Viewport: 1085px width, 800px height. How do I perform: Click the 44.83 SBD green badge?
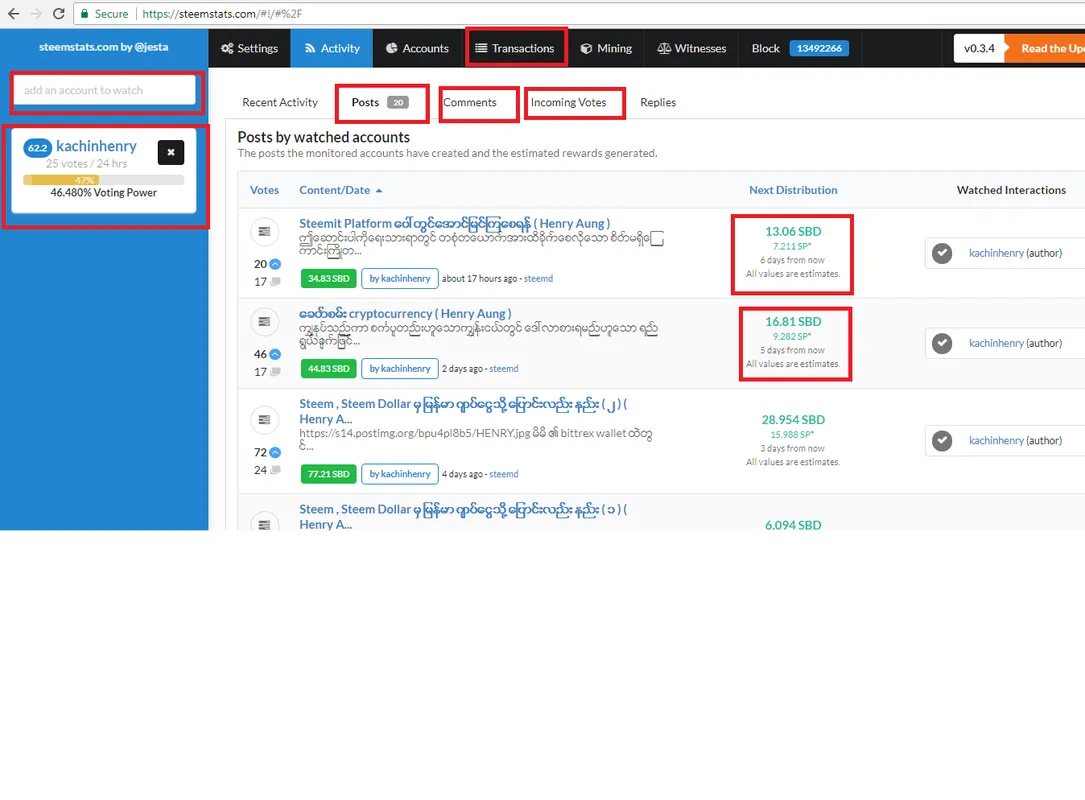[x=329, y=368]
